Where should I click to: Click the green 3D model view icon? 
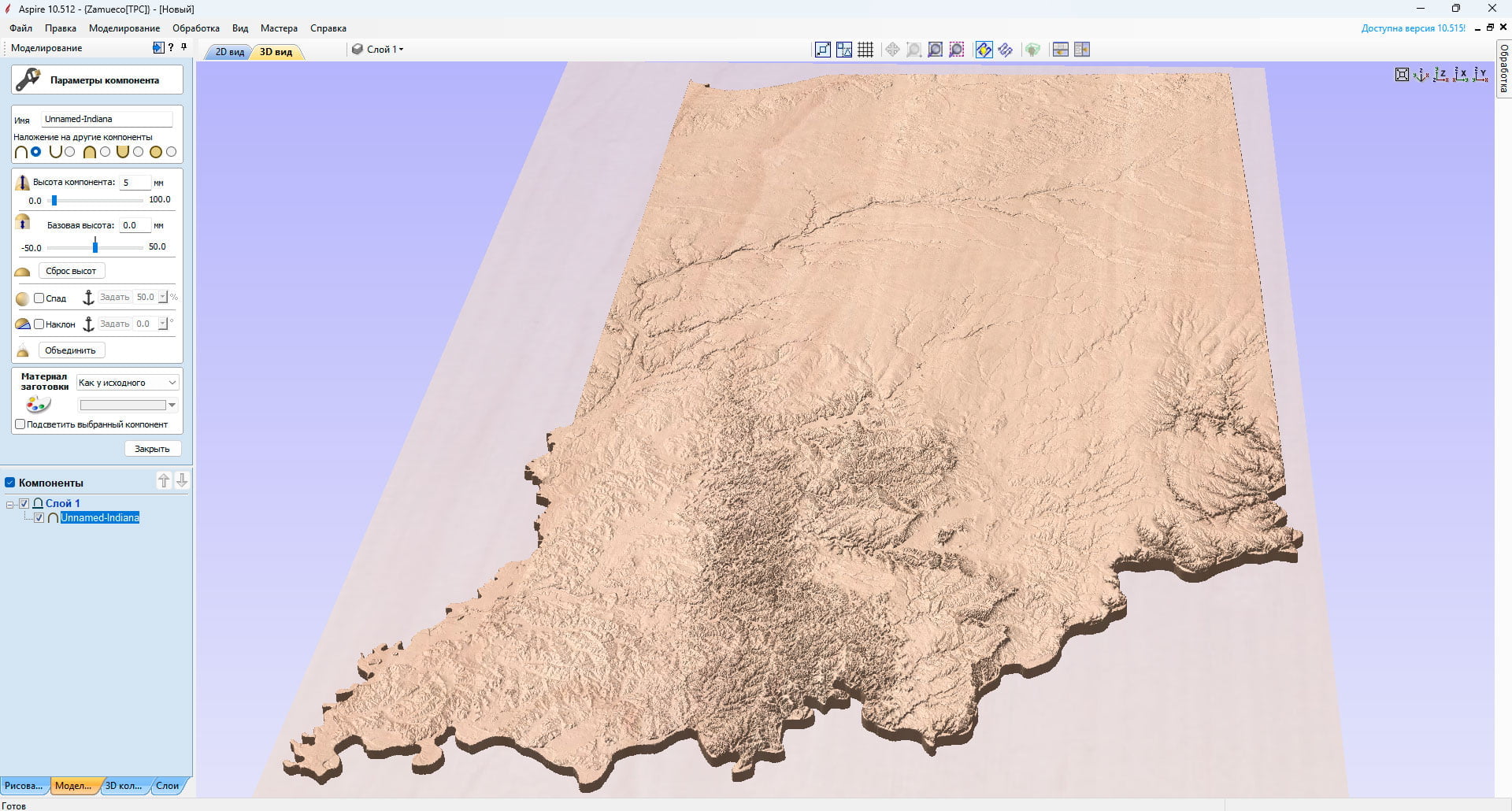(1032, 50)
